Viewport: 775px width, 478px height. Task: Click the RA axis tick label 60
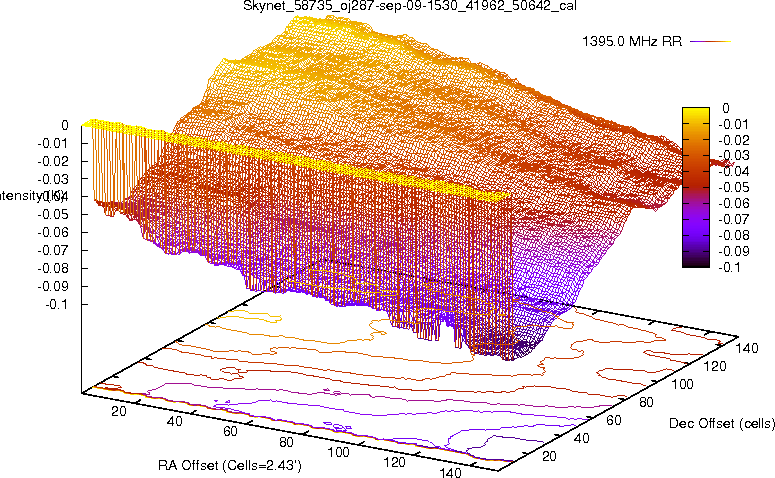point(230,431)
